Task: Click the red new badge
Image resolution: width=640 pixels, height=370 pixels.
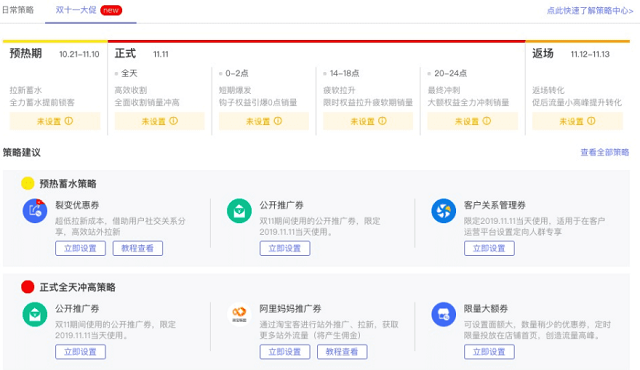Action: click(111, 10)
